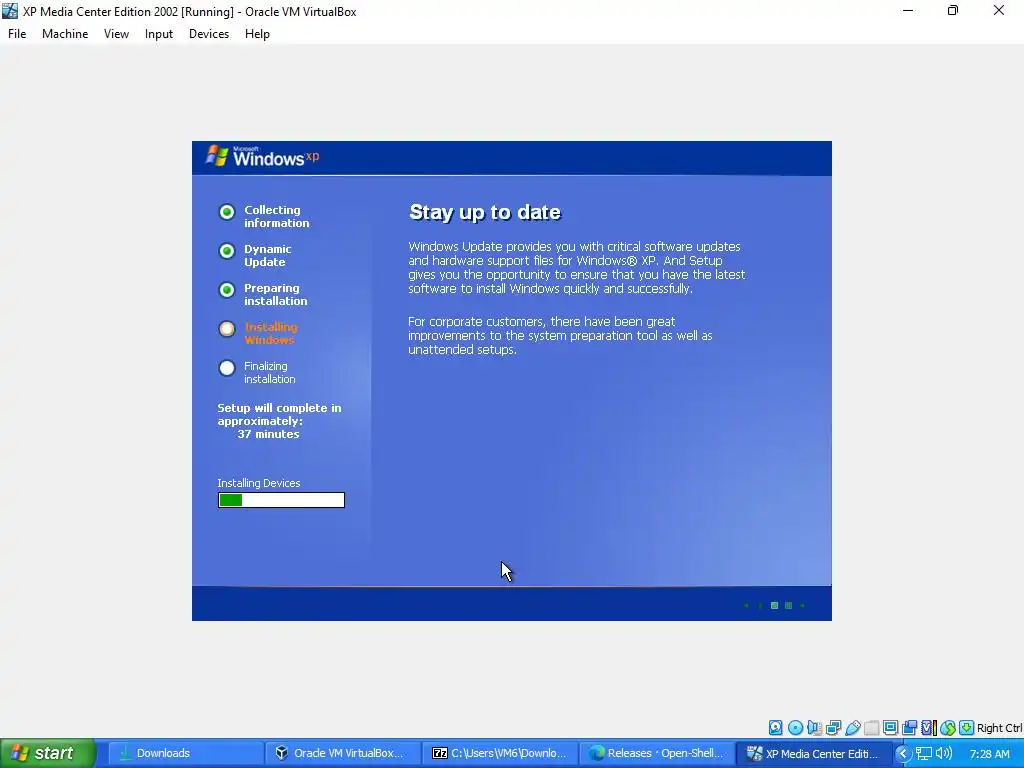This screenshot has height=768, width=1024.
Task: Open the File menu
Action: 17,34
